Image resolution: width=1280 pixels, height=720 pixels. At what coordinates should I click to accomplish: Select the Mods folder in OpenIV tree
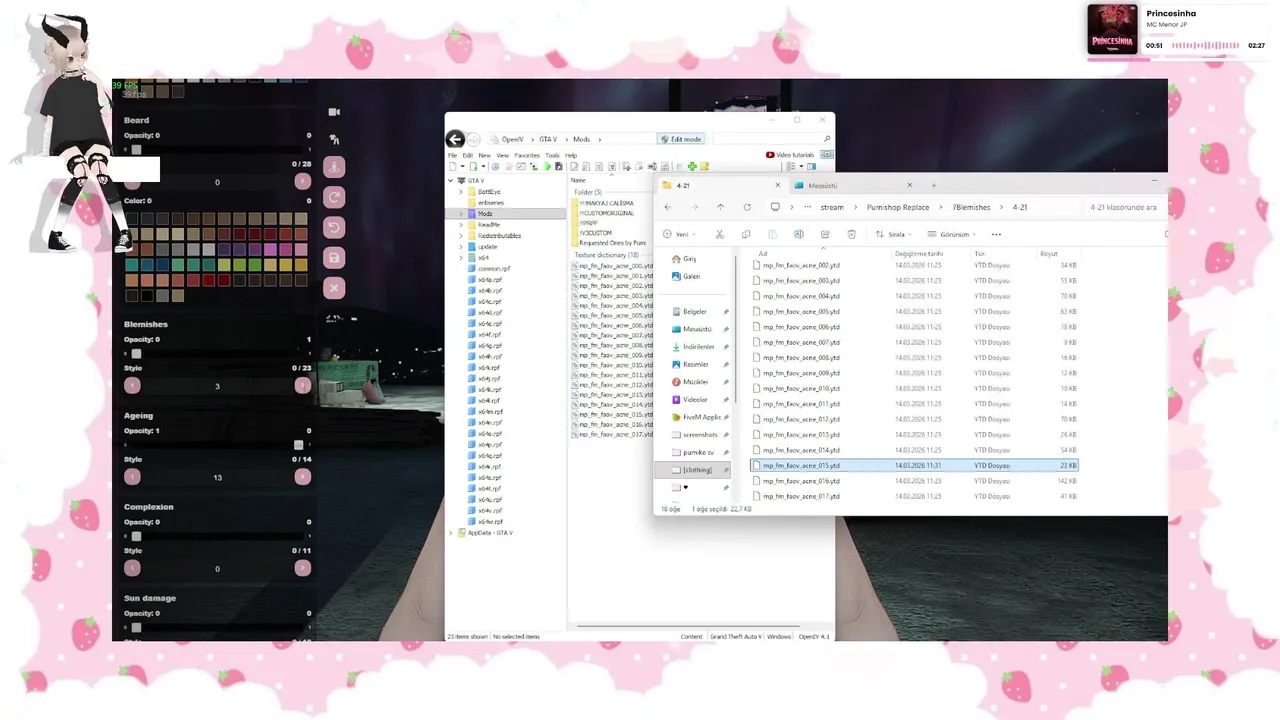[485, 213]
